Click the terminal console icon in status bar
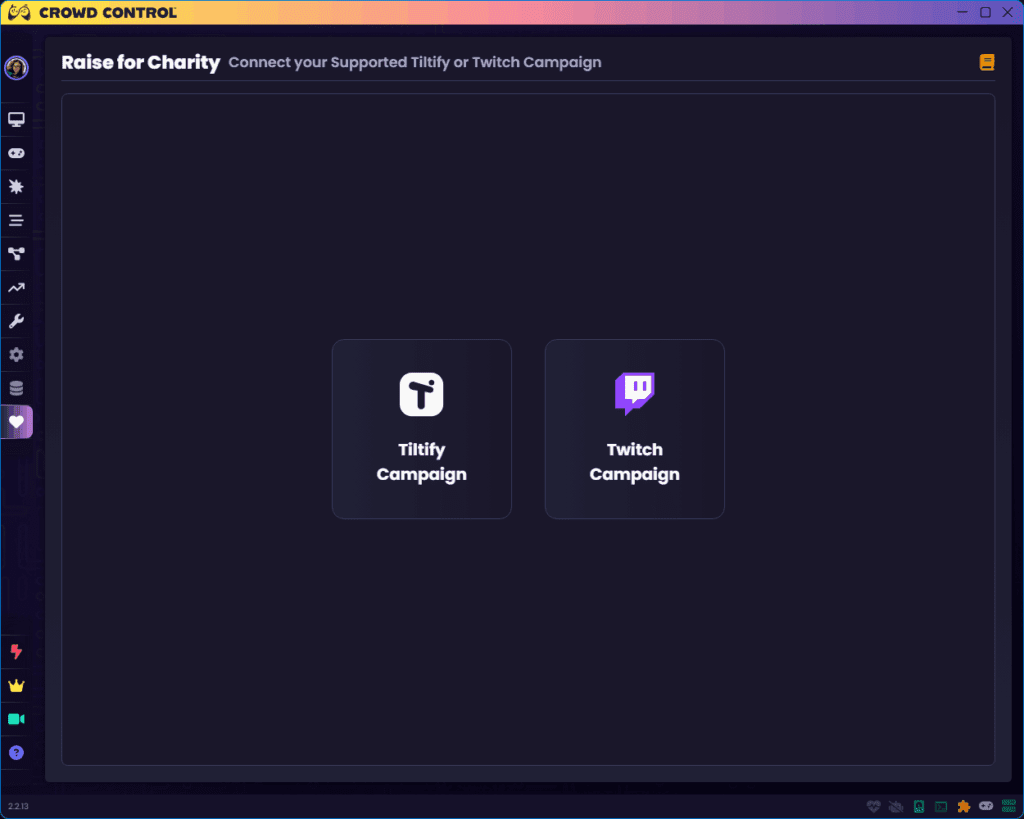 pyautogui.click(x=941, y=806)
